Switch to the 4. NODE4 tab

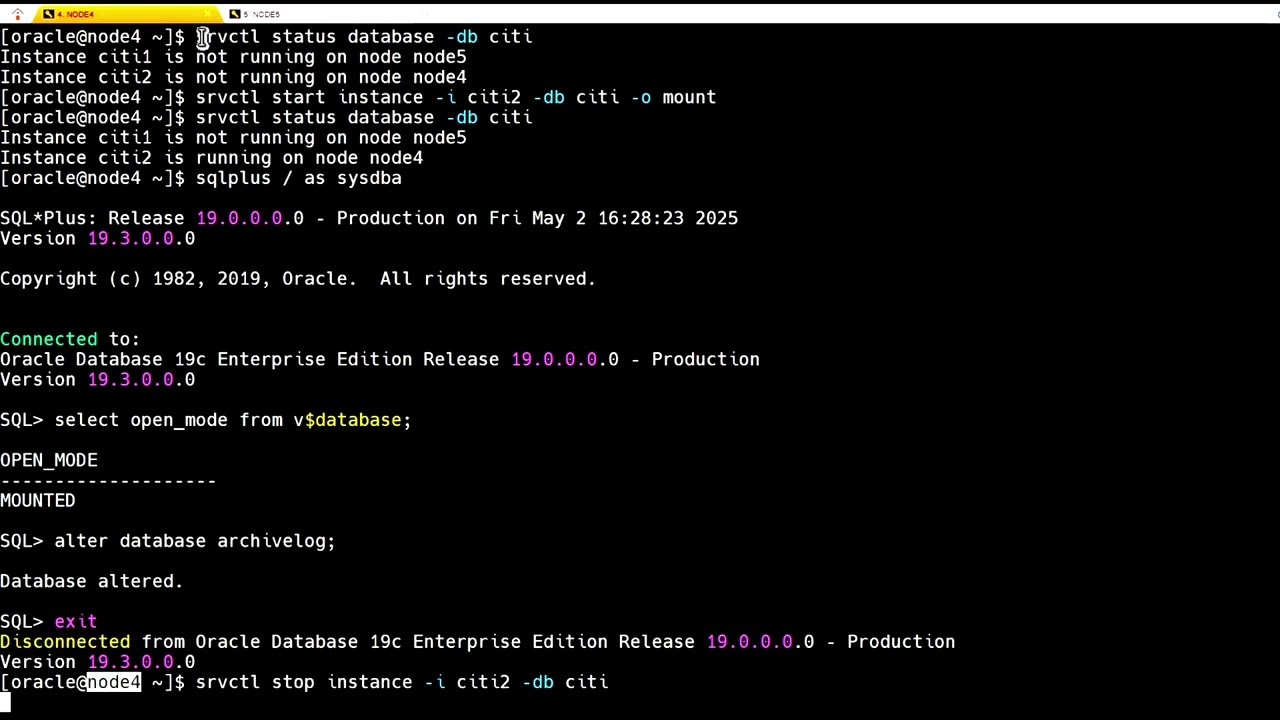126,14
